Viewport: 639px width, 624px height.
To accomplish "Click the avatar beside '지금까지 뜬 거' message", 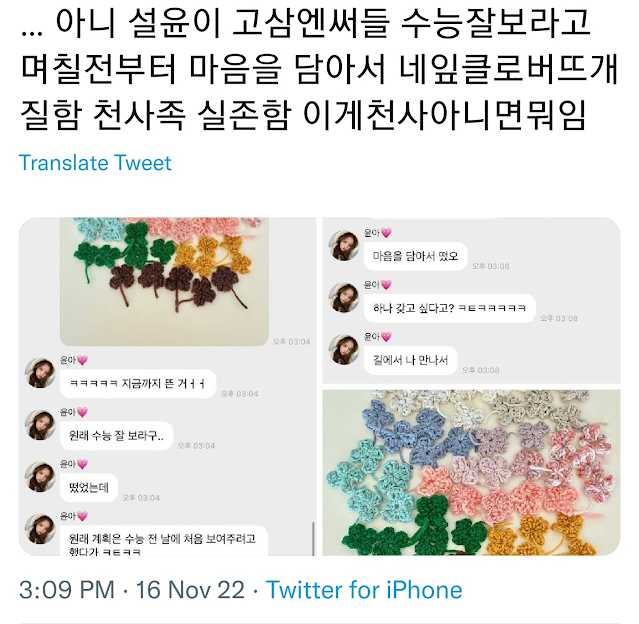I will pyautogui.click(x=40, y=373).
